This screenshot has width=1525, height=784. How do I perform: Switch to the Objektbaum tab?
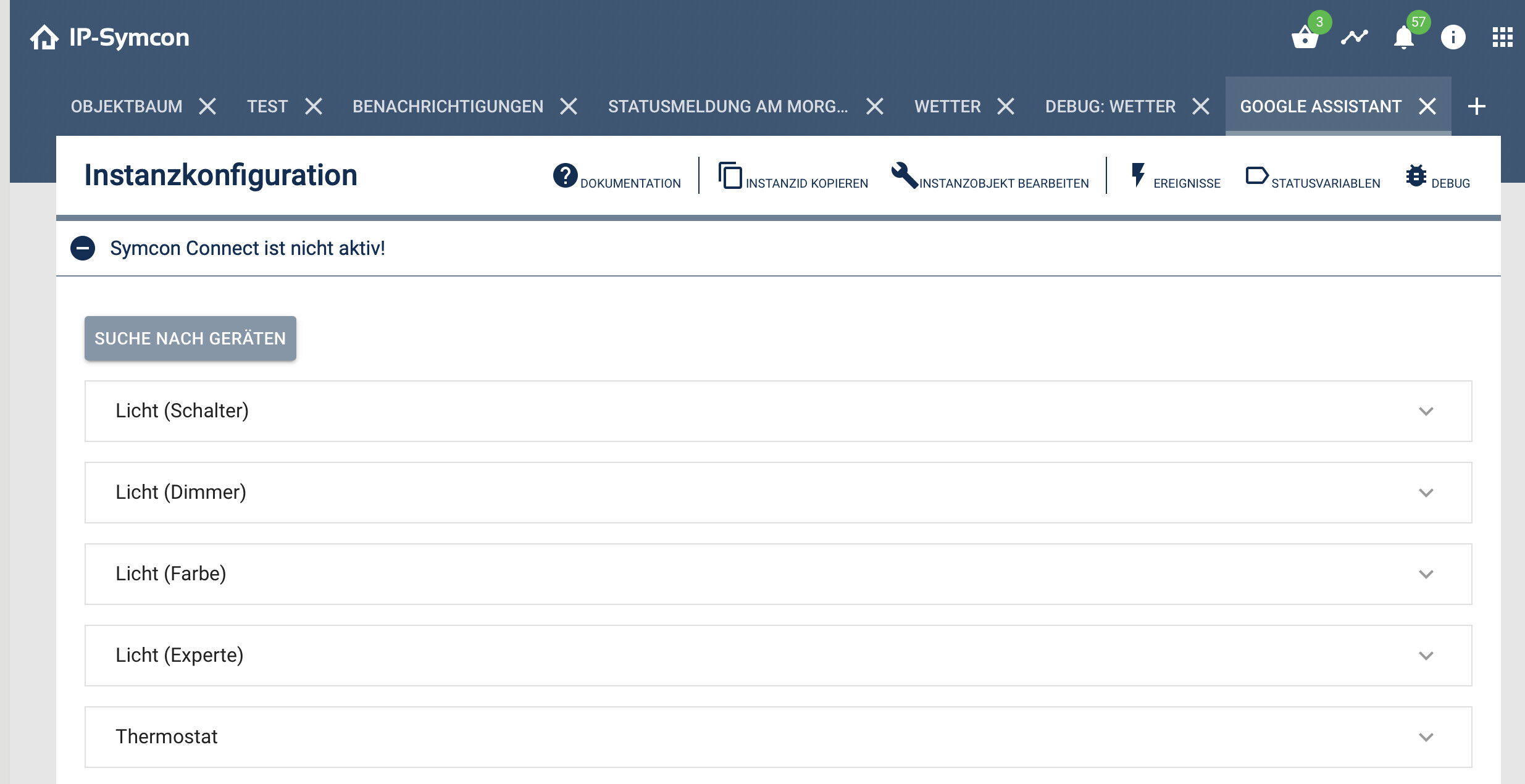[x=127, y=106]
